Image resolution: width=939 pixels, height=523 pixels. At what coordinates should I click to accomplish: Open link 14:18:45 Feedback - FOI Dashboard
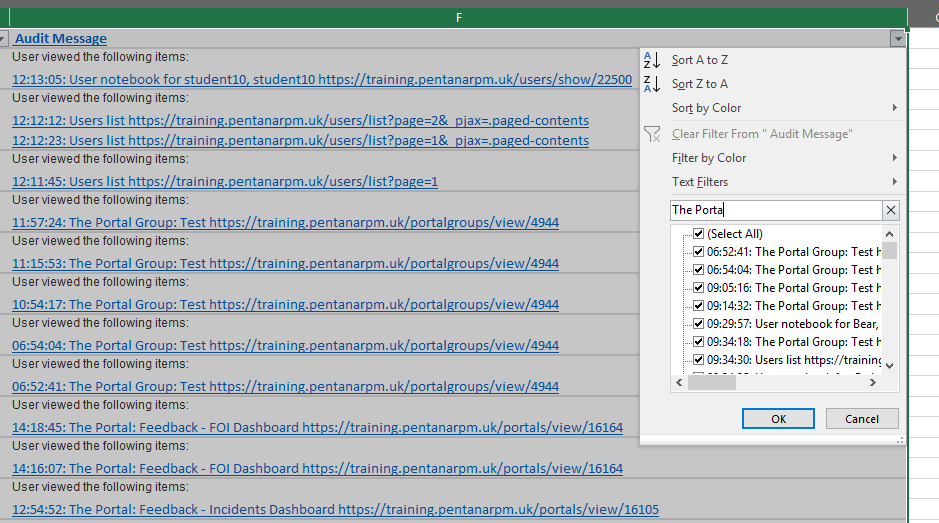click(x=317, y=428)
